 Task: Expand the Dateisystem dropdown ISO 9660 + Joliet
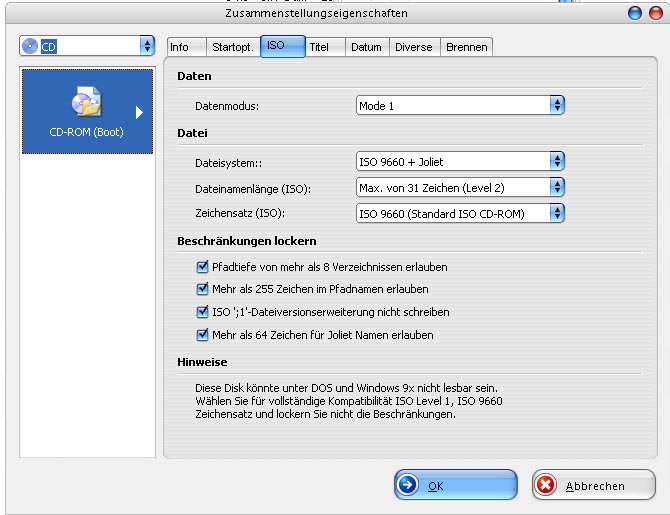460,162
